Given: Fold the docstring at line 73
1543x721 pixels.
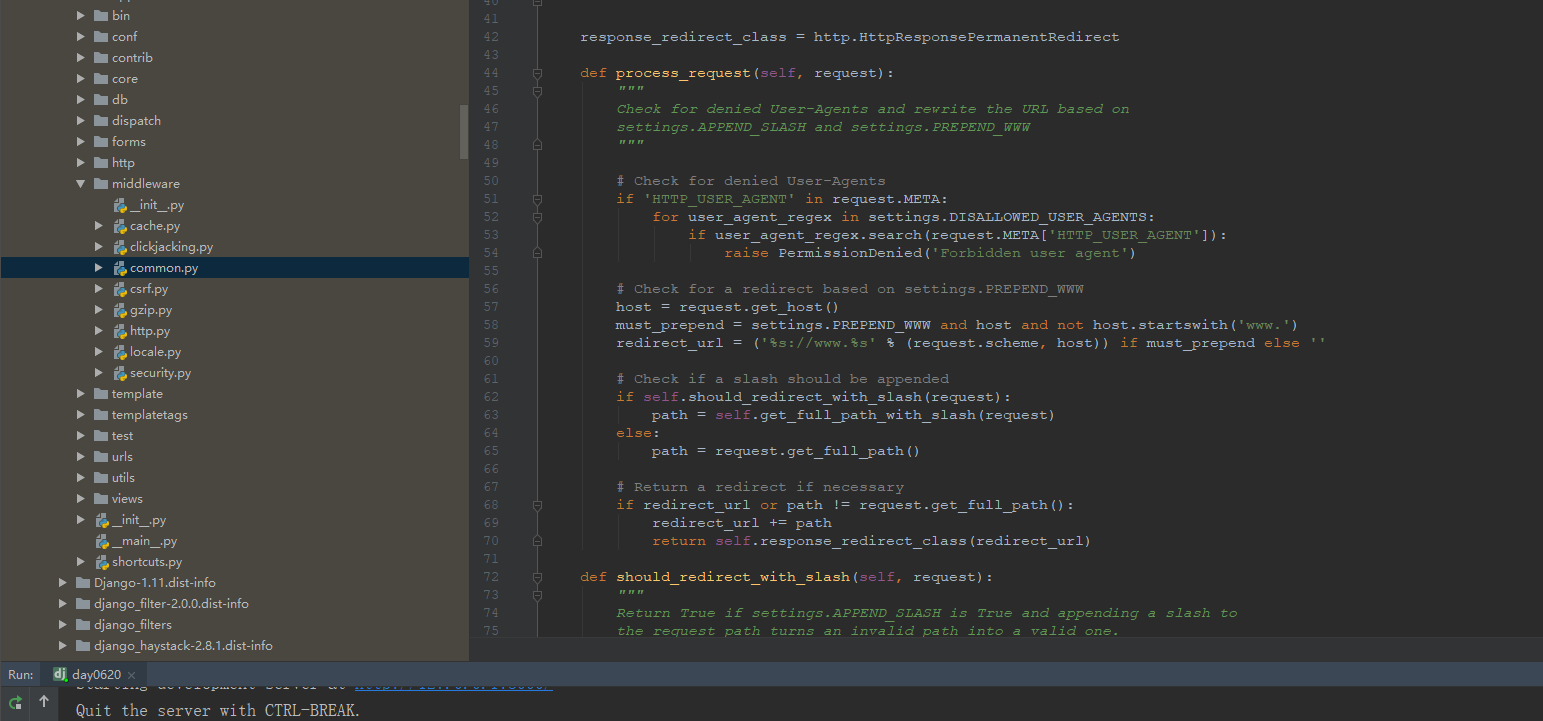Looking at the screenshot, I should [x=537, y=595].
